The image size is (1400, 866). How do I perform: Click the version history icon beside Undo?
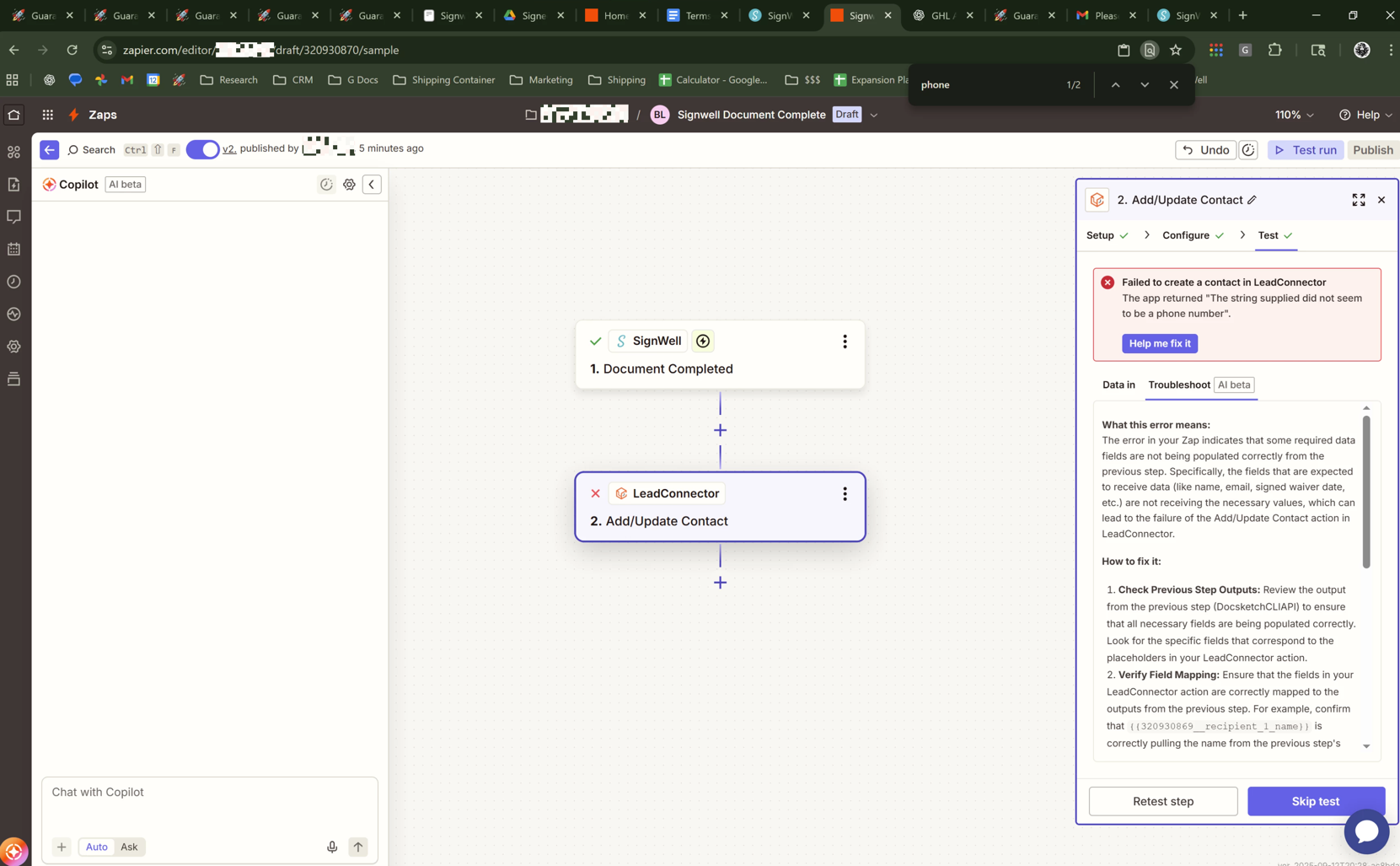[1248, 150]
